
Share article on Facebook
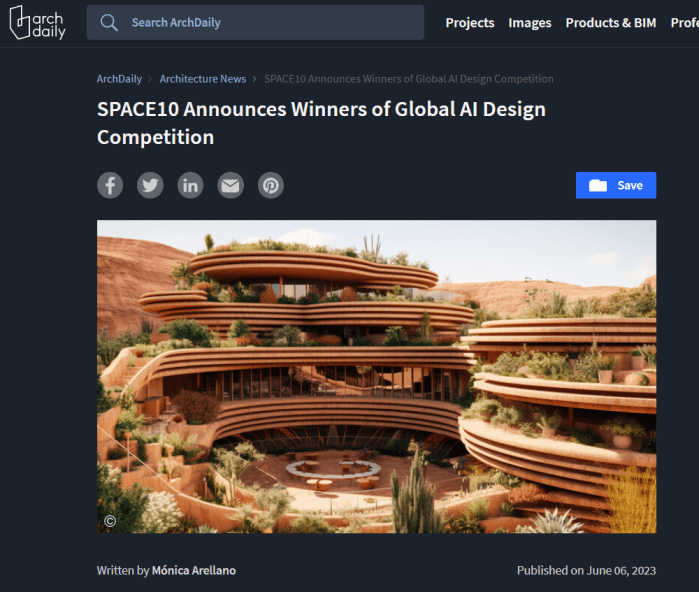[110, 185]
